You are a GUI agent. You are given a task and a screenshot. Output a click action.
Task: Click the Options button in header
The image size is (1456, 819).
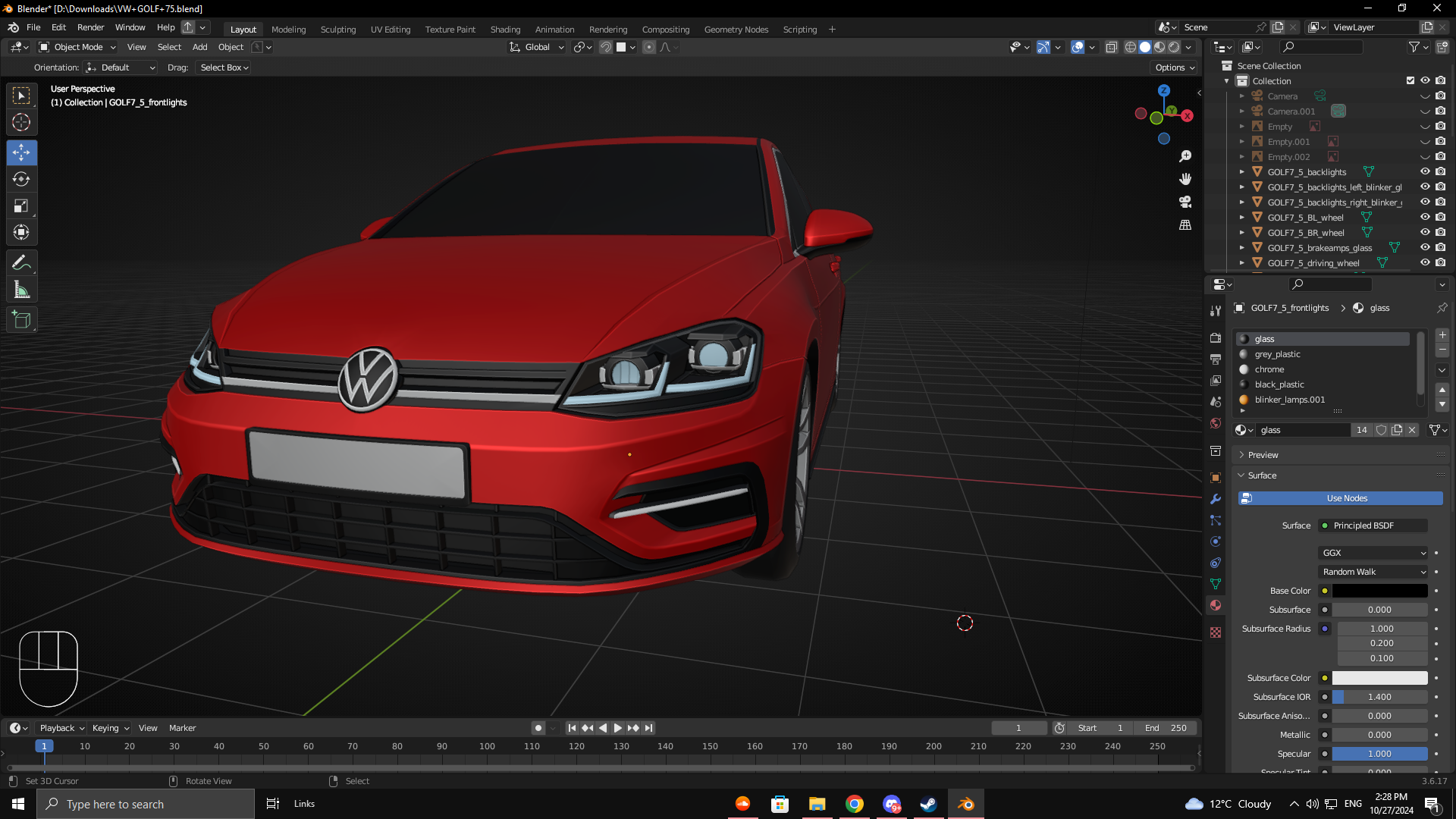(x=1174, y=67)
